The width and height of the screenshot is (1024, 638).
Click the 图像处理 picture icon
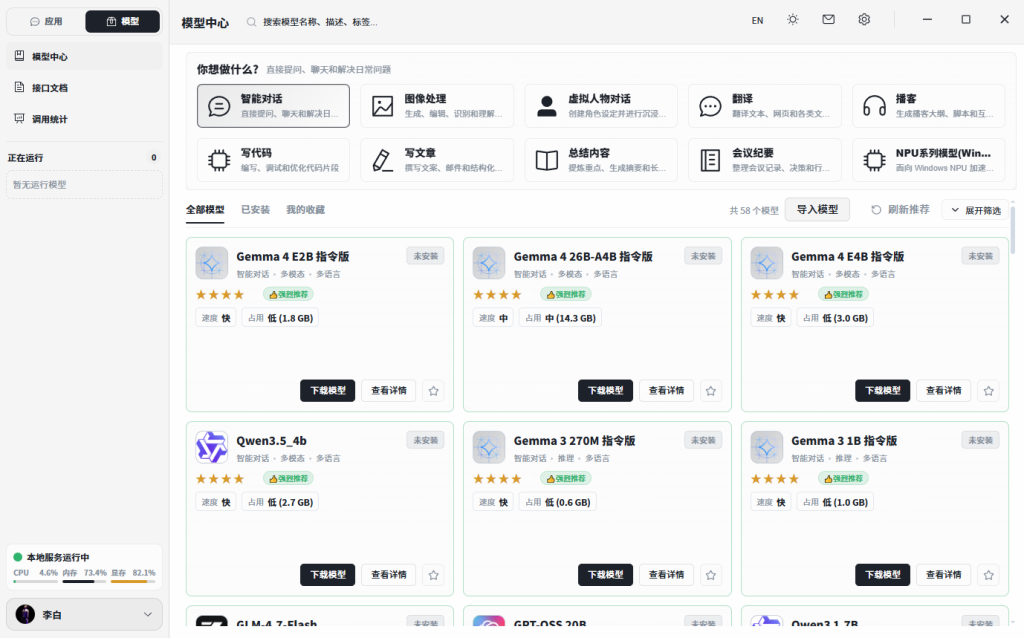pyautogui.click(x=383, y=106)
